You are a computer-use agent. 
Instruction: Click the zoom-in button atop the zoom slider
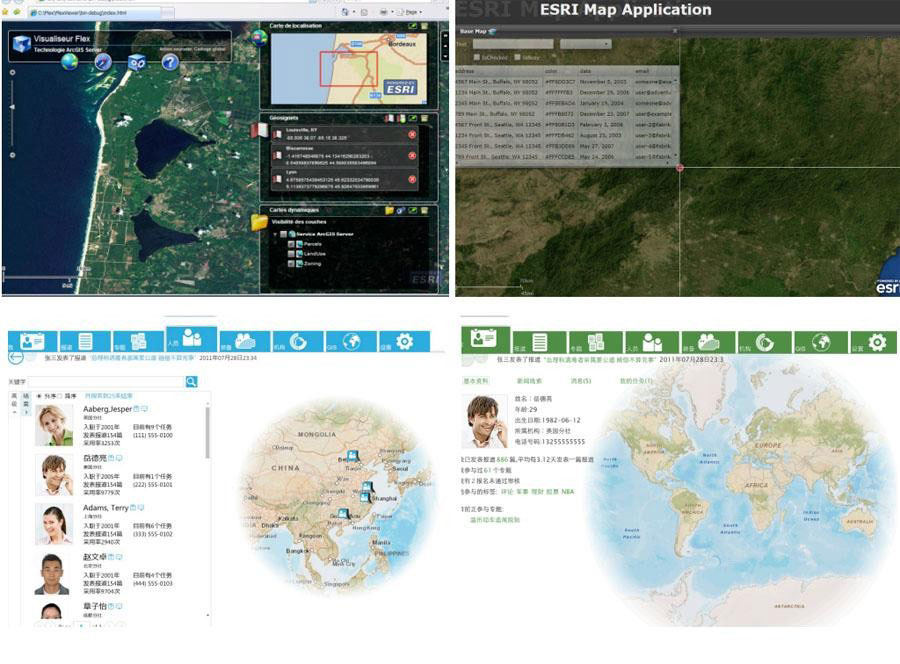click(x=12, y=72)
